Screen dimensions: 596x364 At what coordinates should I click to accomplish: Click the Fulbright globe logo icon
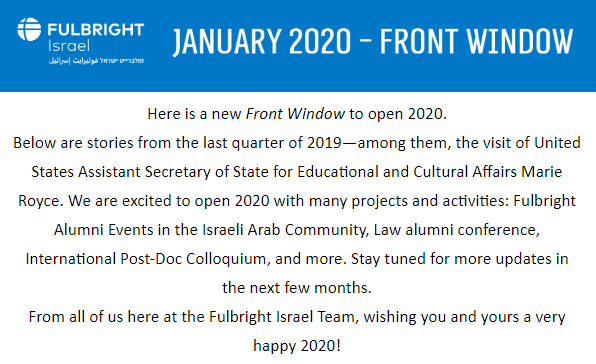pyautogui.click(x=29, y=29)
